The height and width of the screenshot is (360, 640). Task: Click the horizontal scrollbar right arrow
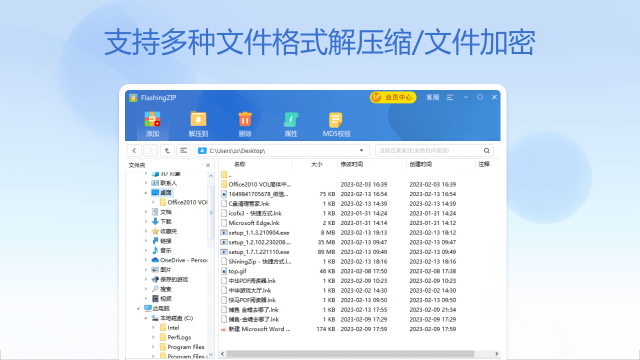[x=496, y=354]
